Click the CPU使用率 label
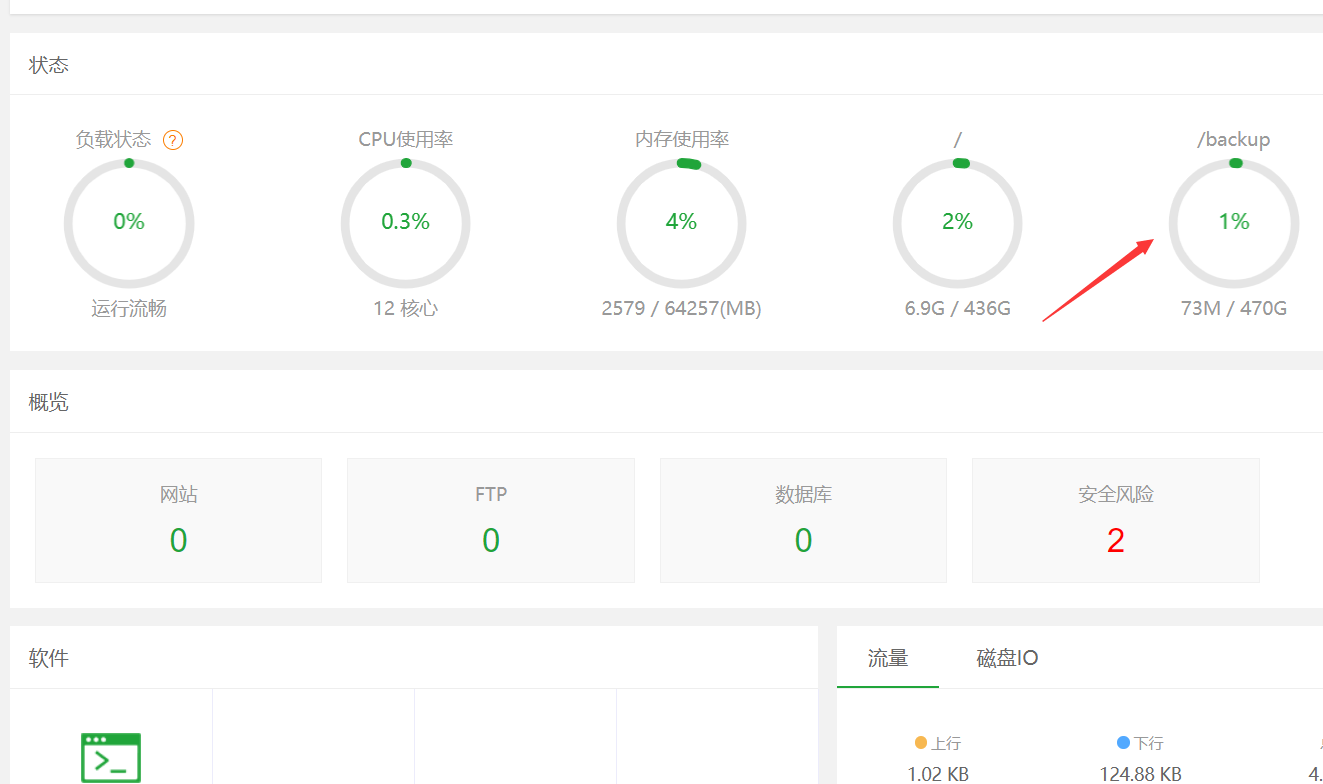This screenshot has height=784, width=1323. (405, 140)
